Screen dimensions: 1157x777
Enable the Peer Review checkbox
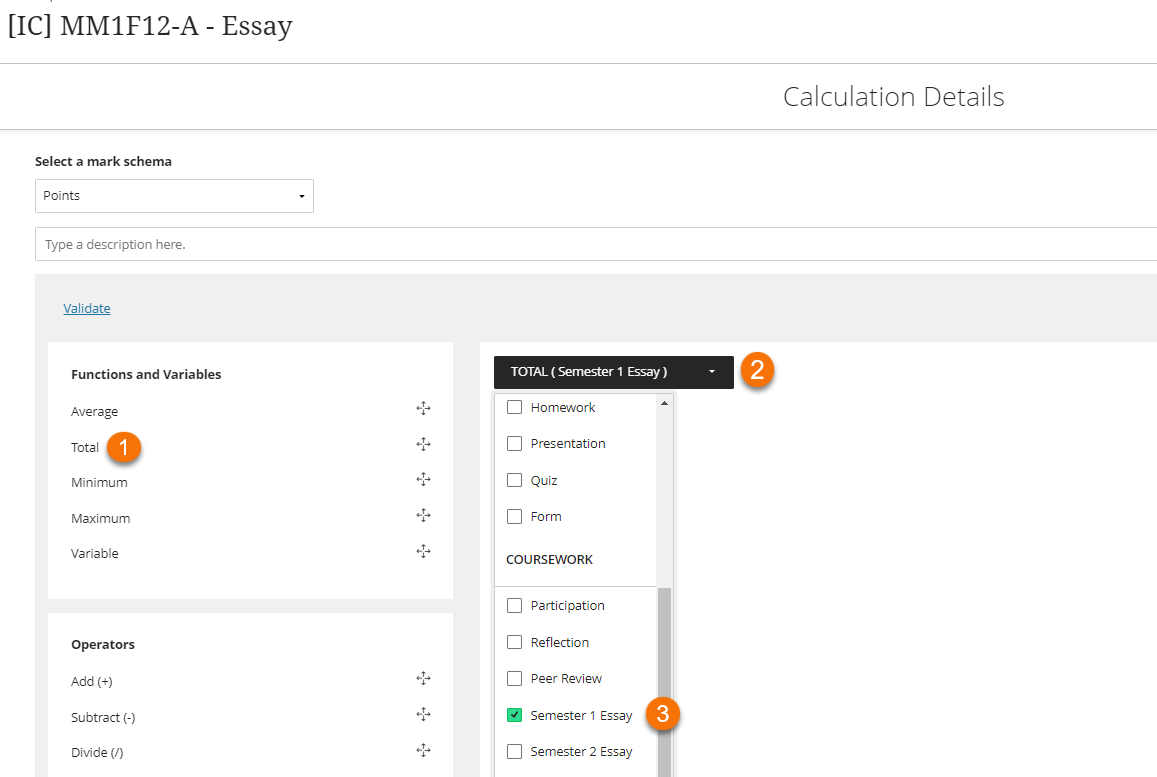pos(515,678)
